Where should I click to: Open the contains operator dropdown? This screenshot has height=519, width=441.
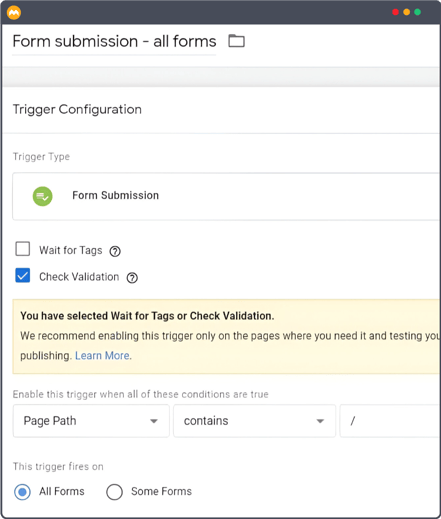pyautogui.click(x=254, y=421)
